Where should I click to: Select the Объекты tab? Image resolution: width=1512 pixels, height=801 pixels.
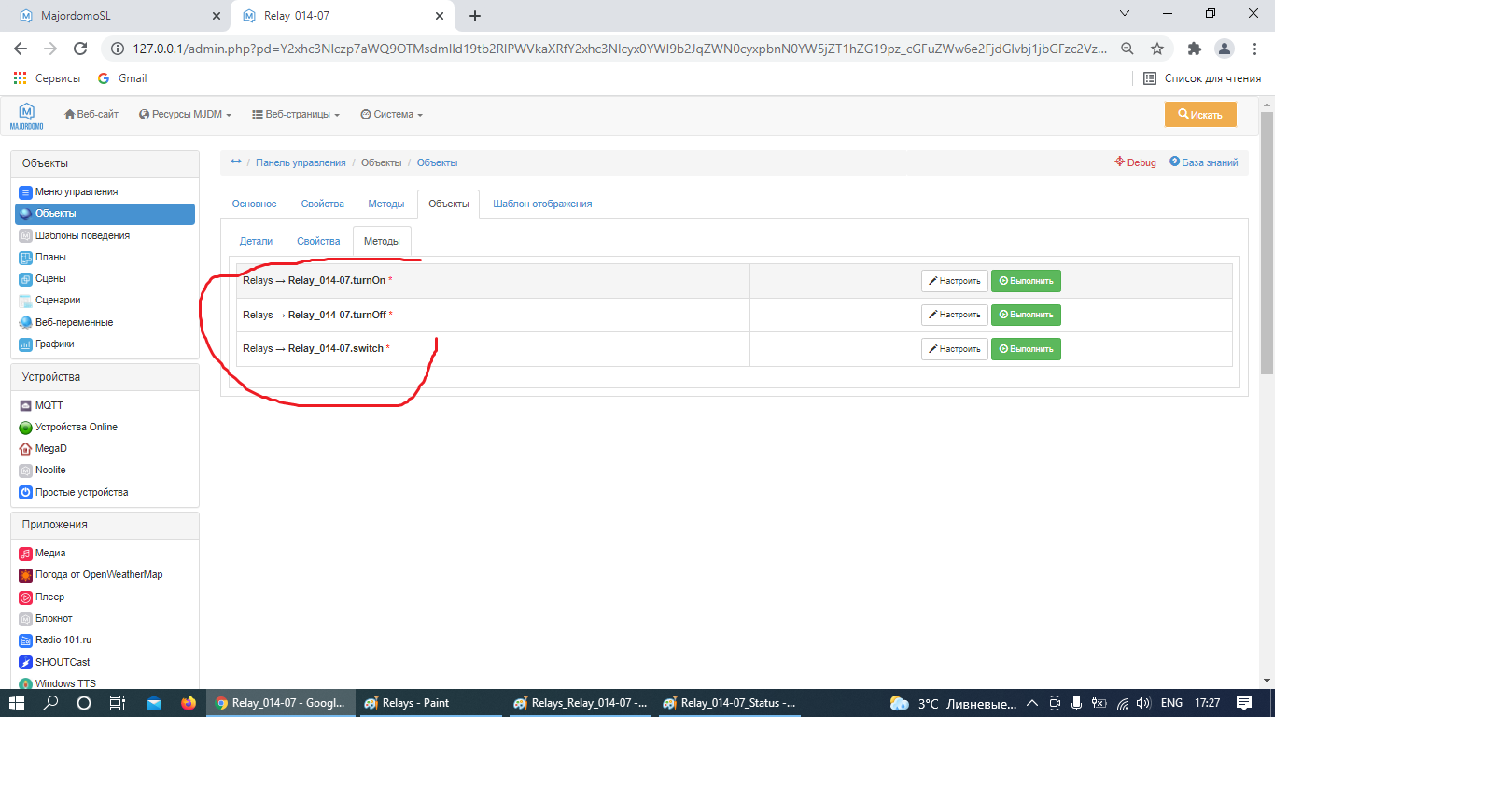tap(449, 204)
